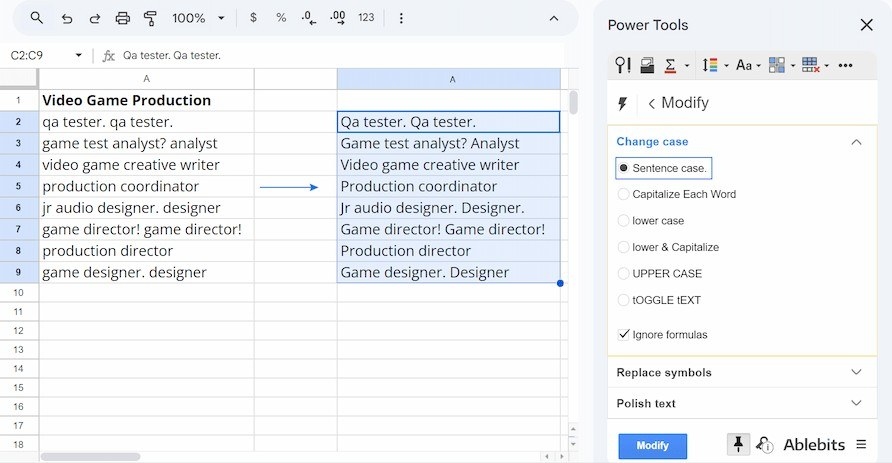892x463 pixels.
Task: Print the spreadsheet
Action: coord(122,18)
